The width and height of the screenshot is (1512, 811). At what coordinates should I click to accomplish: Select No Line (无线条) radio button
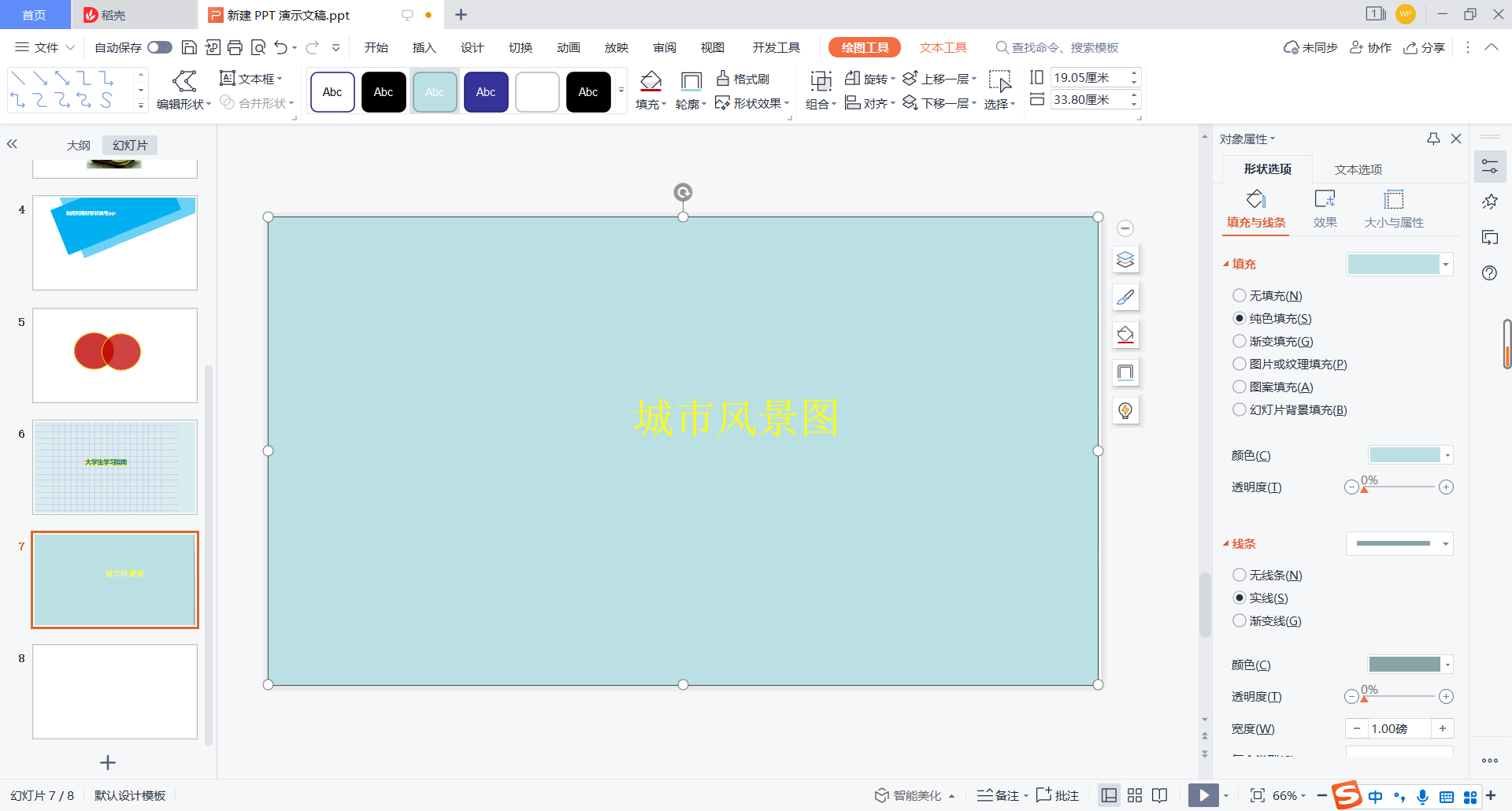pyautogui.click(x=1240, y=575)
